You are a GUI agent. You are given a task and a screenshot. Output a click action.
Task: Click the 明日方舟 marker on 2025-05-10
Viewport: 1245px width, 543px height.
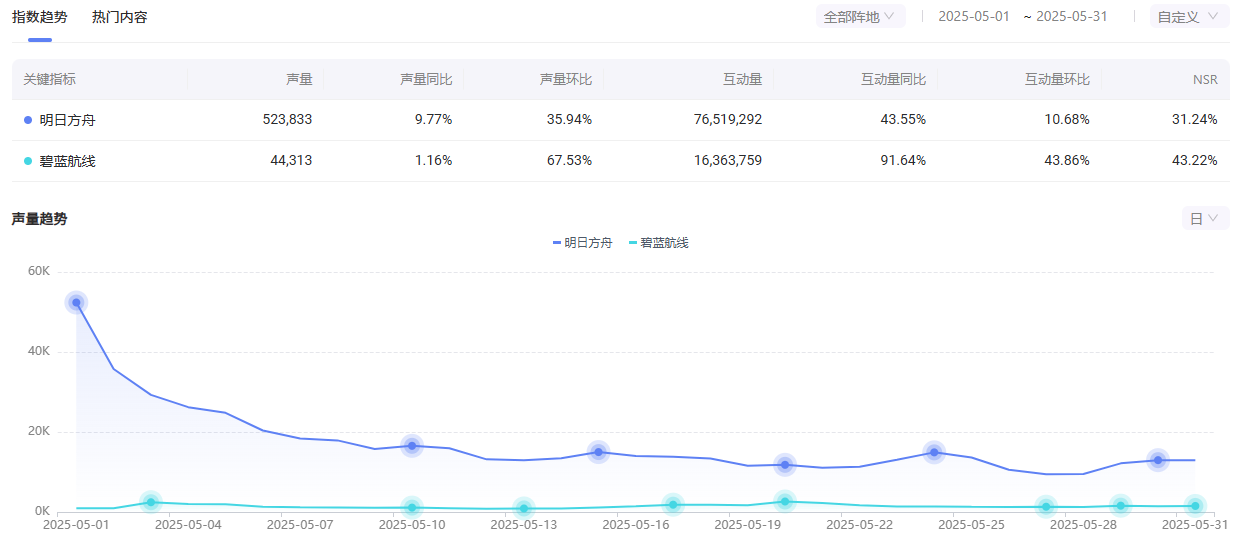(412, 446)
